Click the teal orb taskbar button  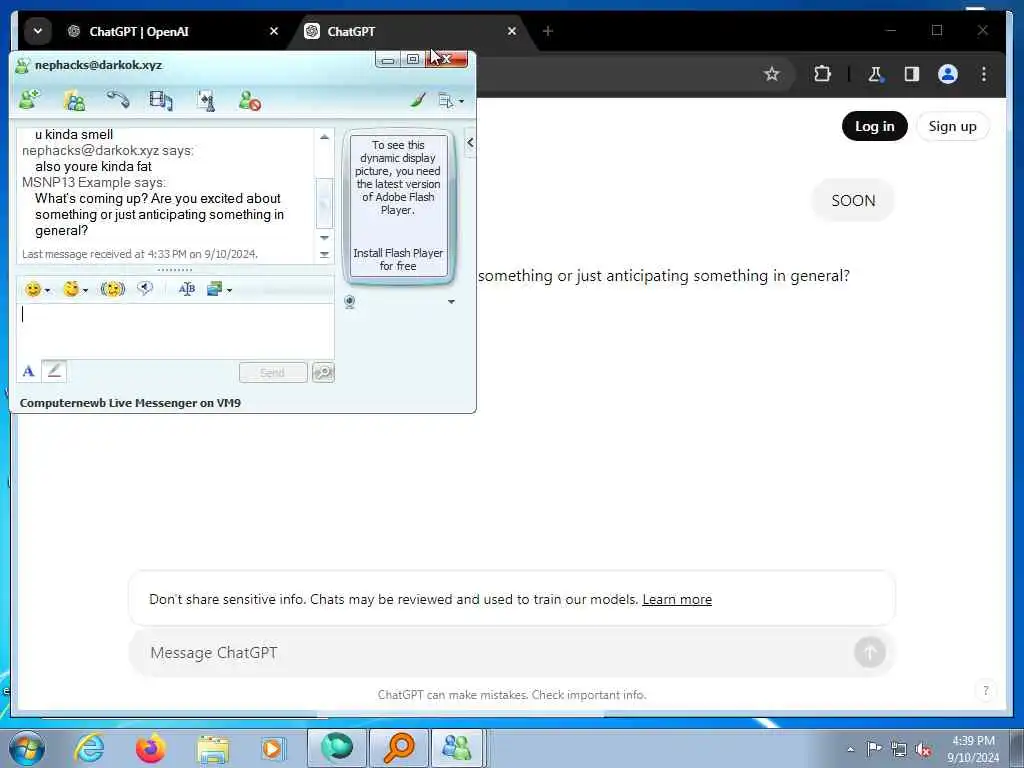pos(336,748)
